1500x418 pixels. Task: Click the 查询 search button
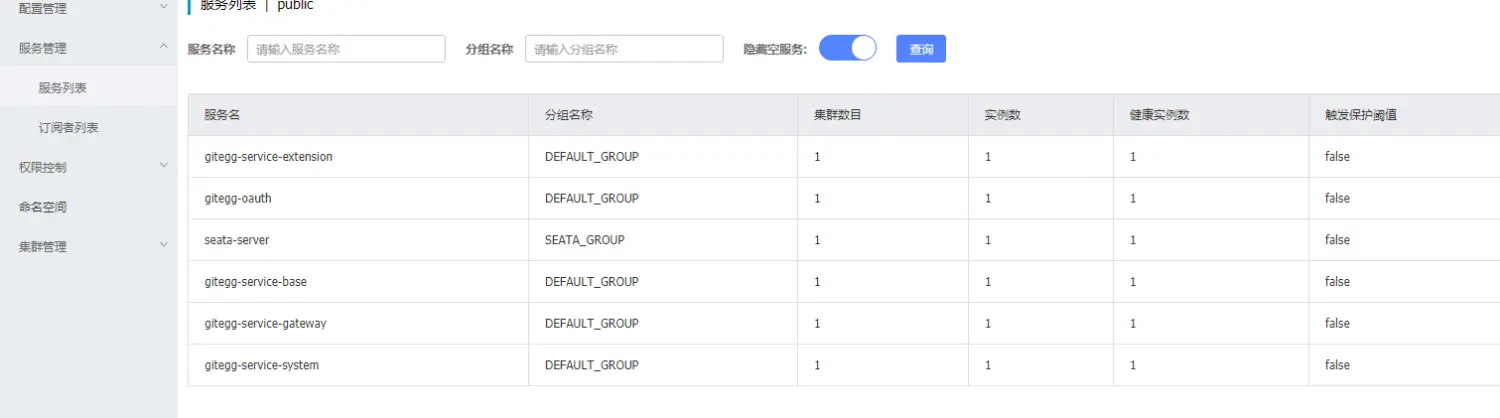point(921,49)
